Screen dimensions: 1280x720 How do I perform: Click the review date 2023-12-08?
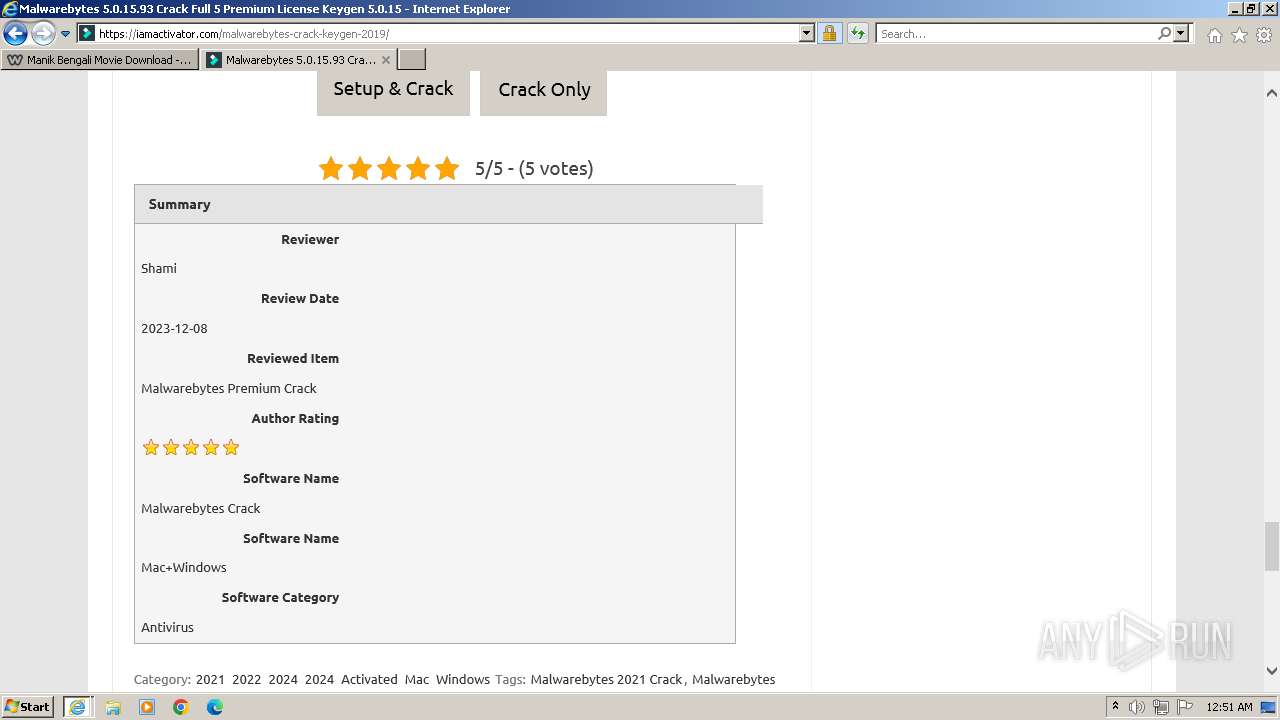click(174, 328)
